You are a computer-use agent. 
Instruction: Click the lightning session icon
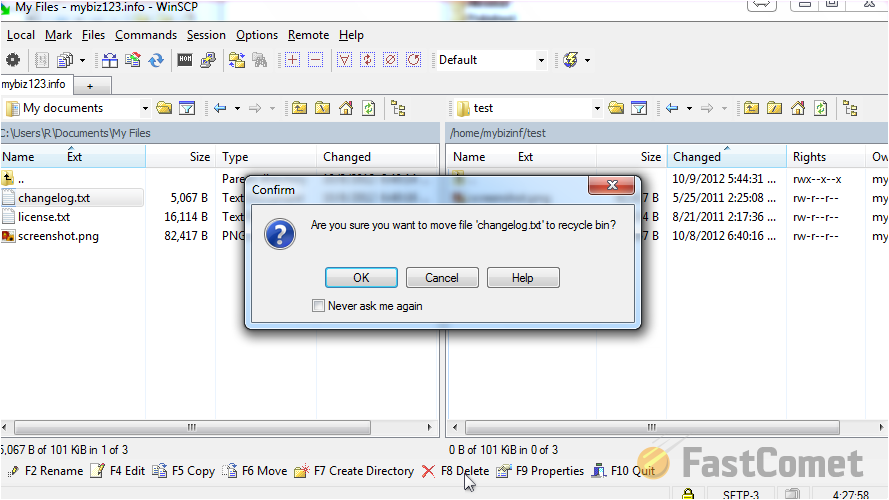571,60
